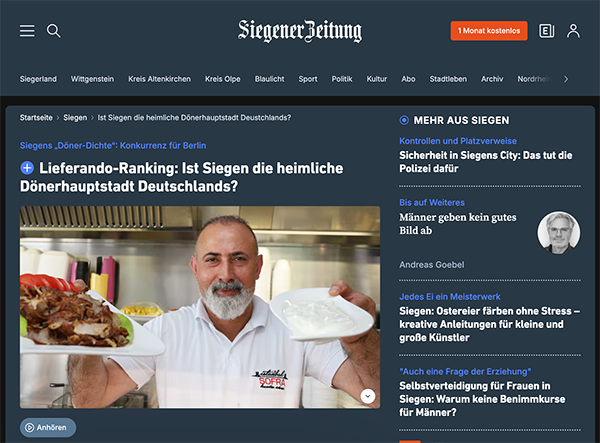Image resolution: width=600 pixels, height=443 pixels.
Task: Expand image caption via chevron on photo
Action: click(x=368, y=396)
